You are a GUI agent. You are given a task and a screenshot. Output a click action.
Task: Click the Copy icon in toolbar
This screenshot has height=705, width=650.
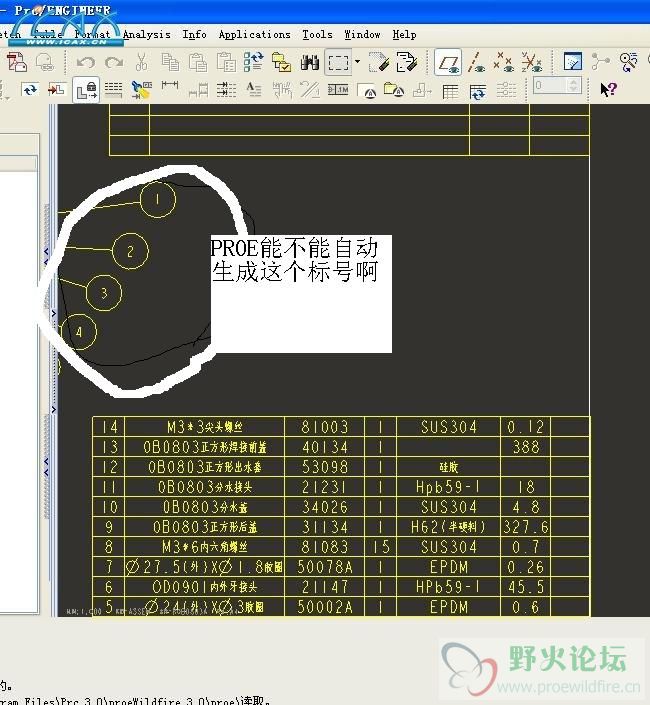(x=170, y=62)
